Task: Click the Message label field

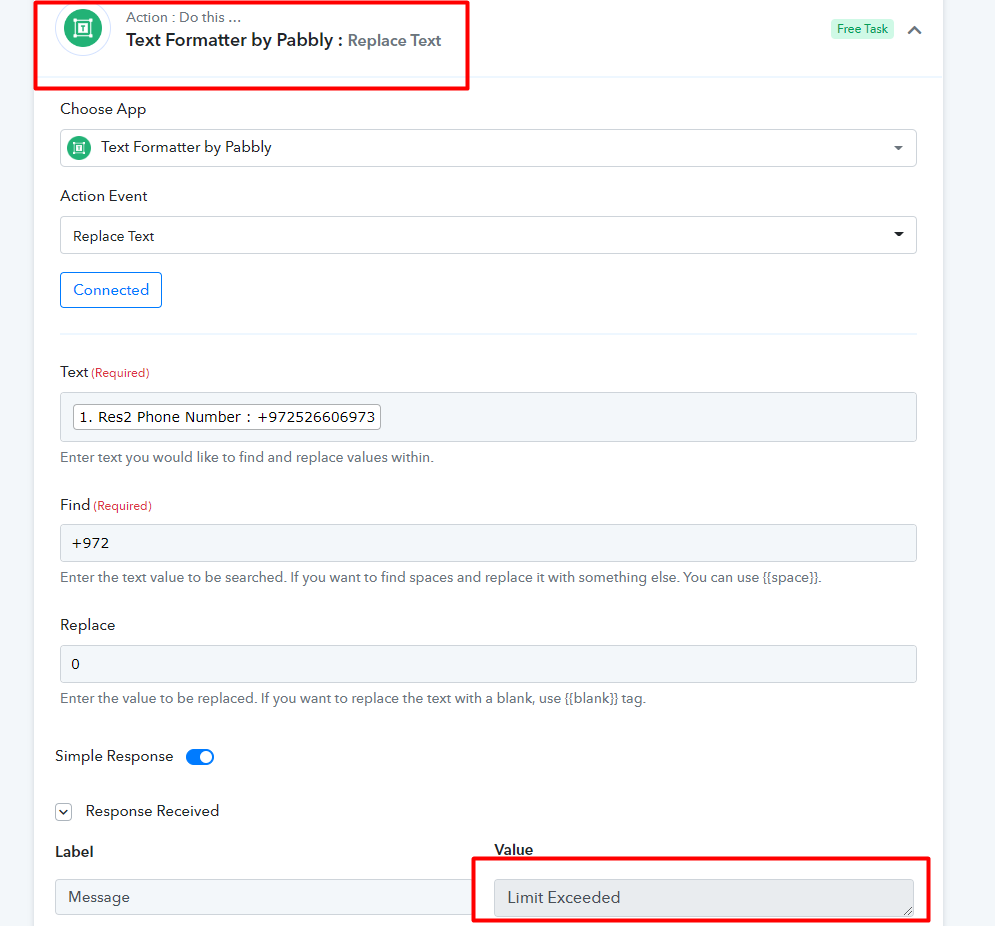Action: (x=263, y=897)
